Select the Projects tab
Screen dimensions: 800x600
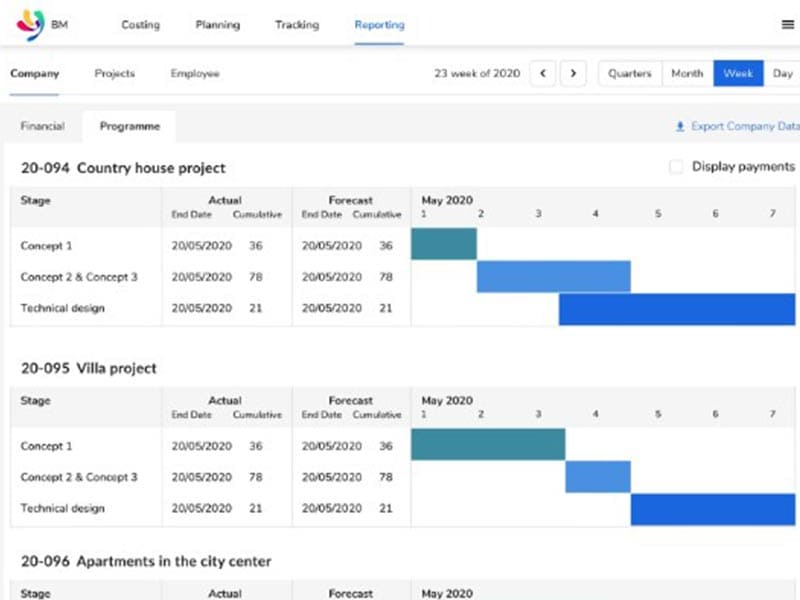tap(114, 74)
